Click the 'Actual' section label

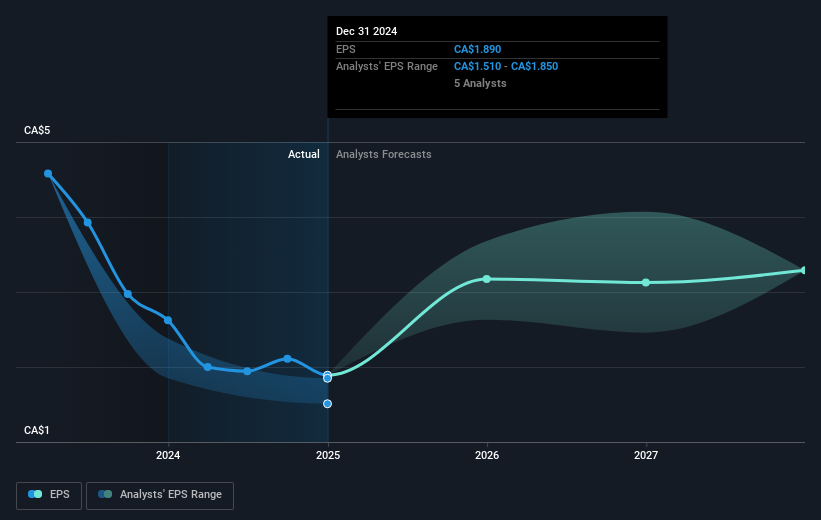(304, 154)
